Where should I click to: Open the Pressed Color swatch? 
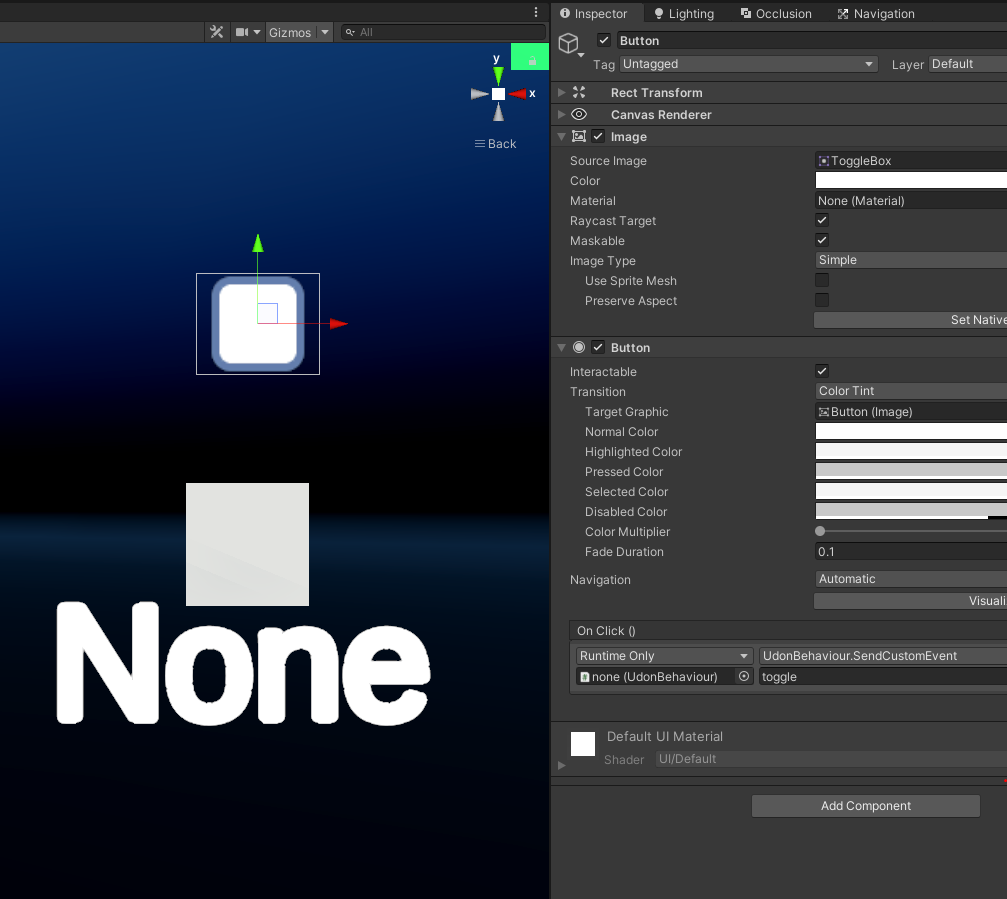(x=911, y=471)
